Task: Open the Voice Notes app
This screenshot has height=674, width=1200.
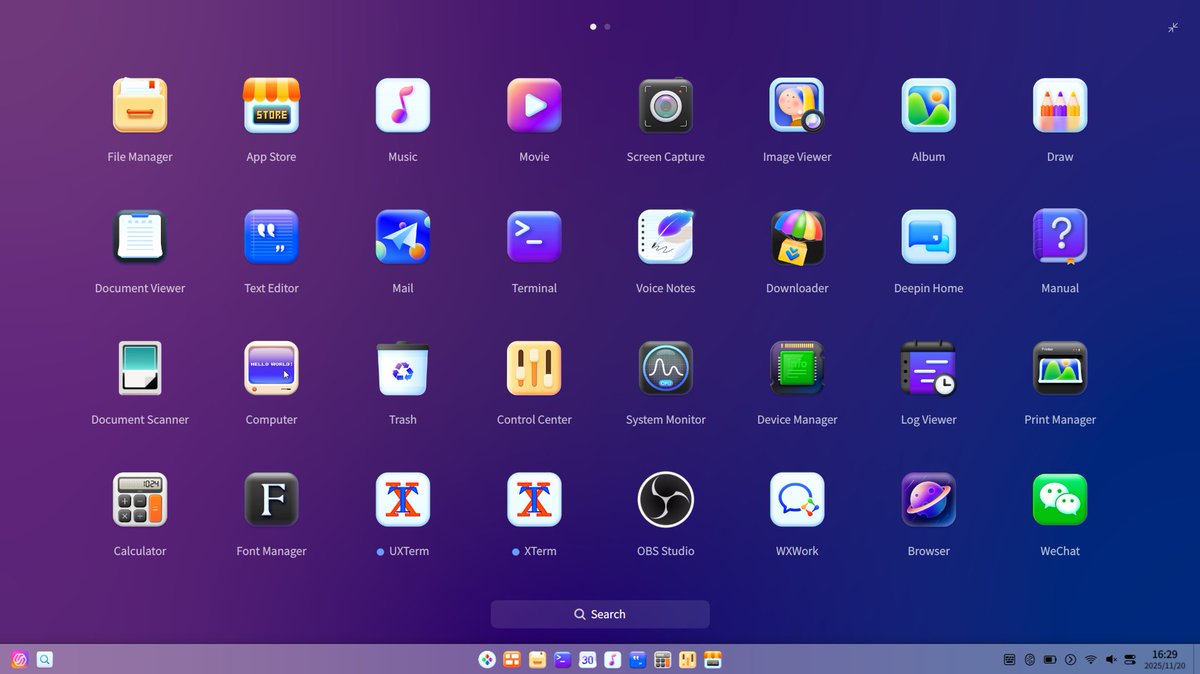Action: pos(666,237)
